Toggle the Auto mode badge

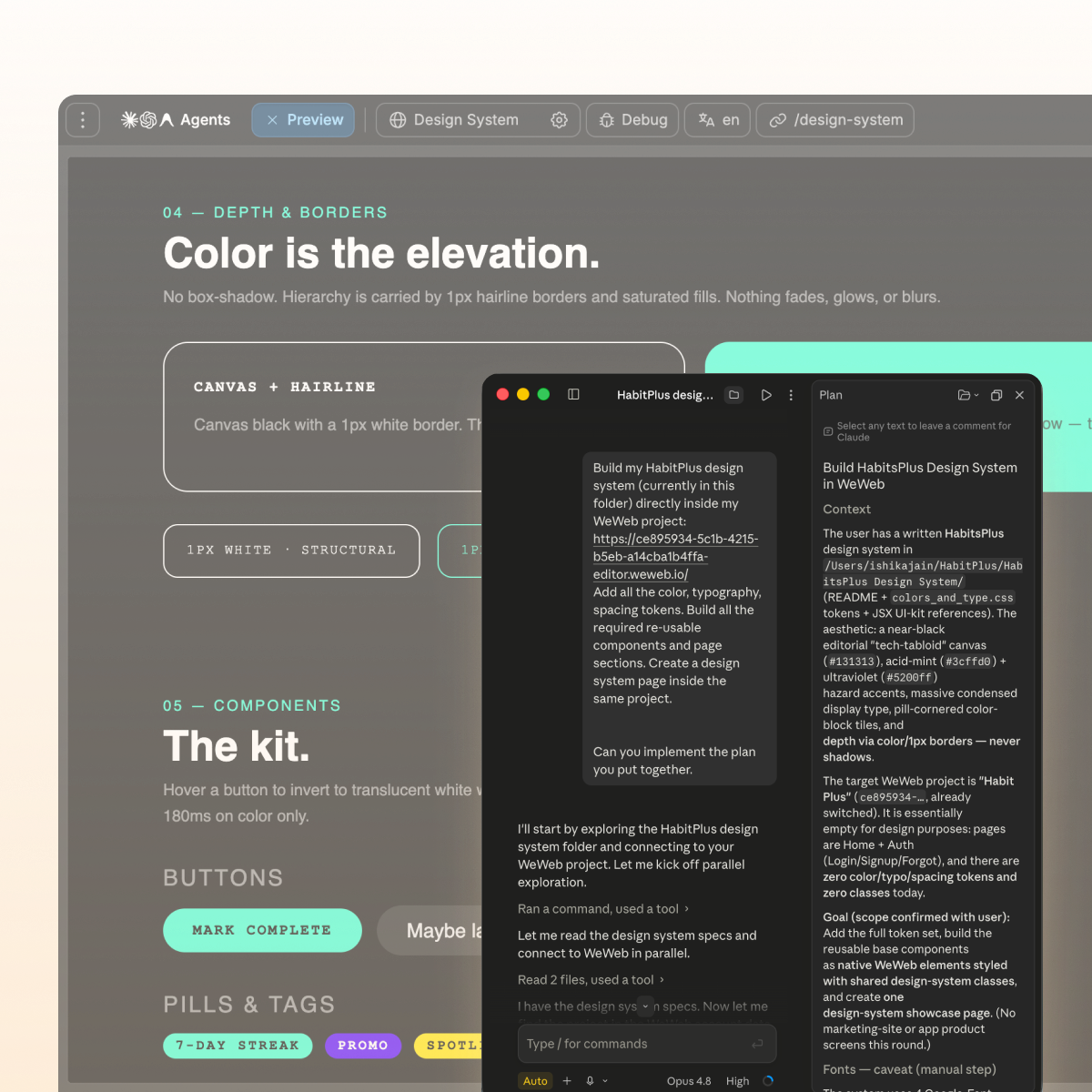(535, 1081)
